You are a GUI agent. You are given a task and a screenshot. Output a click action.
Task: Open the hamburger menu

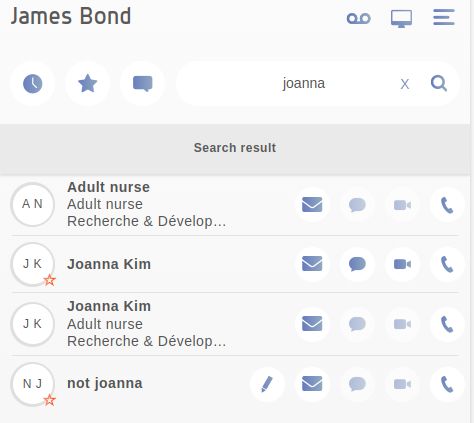click(x=444, y=17)
